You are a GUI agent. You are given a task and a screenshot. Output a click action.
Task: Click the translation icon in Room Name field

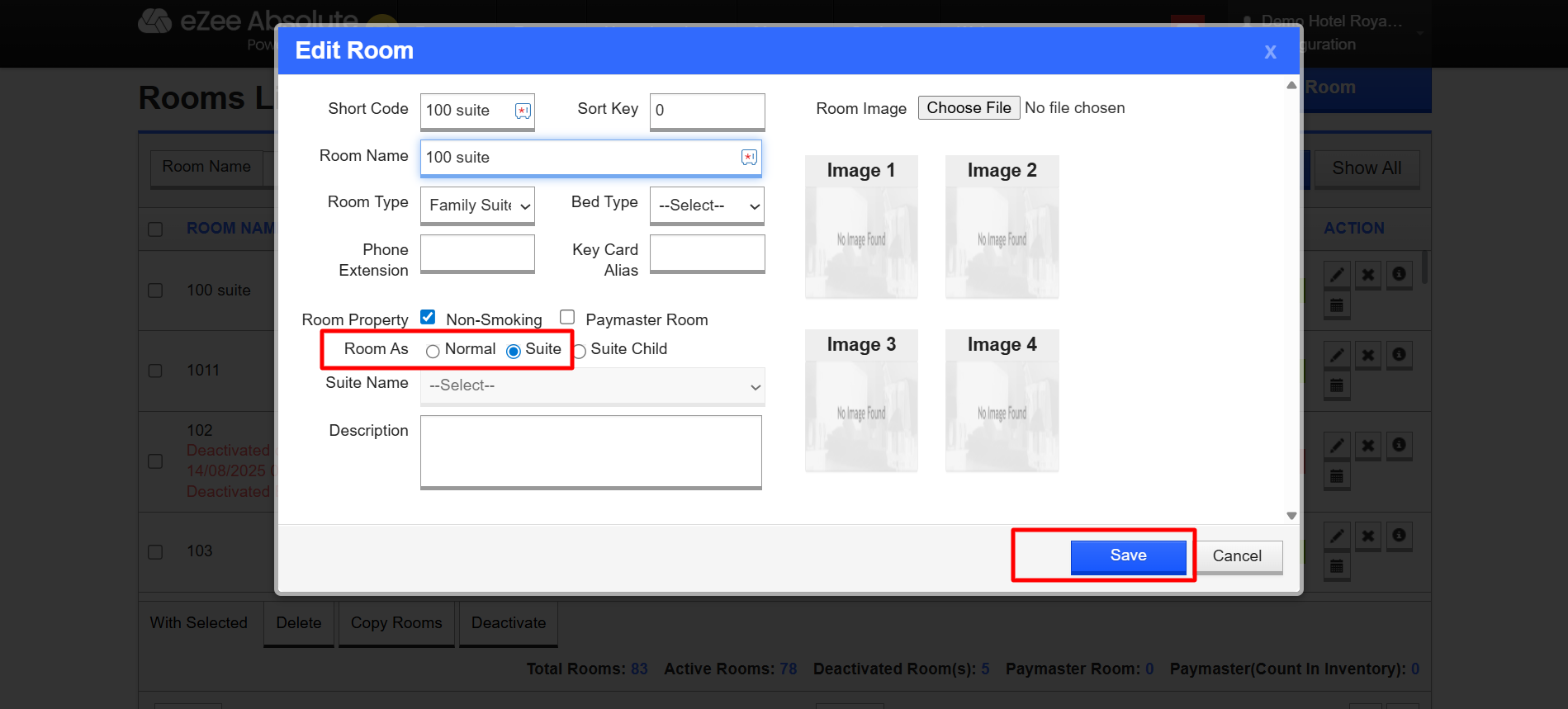tap(749, 157)
